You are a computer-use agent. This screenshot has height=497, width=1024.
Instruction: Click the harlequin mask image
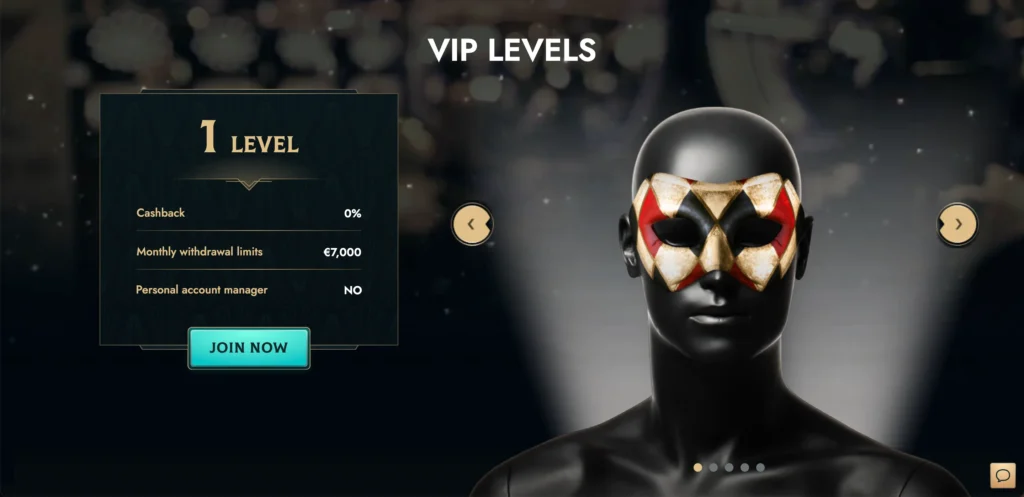tap(715, 230)
